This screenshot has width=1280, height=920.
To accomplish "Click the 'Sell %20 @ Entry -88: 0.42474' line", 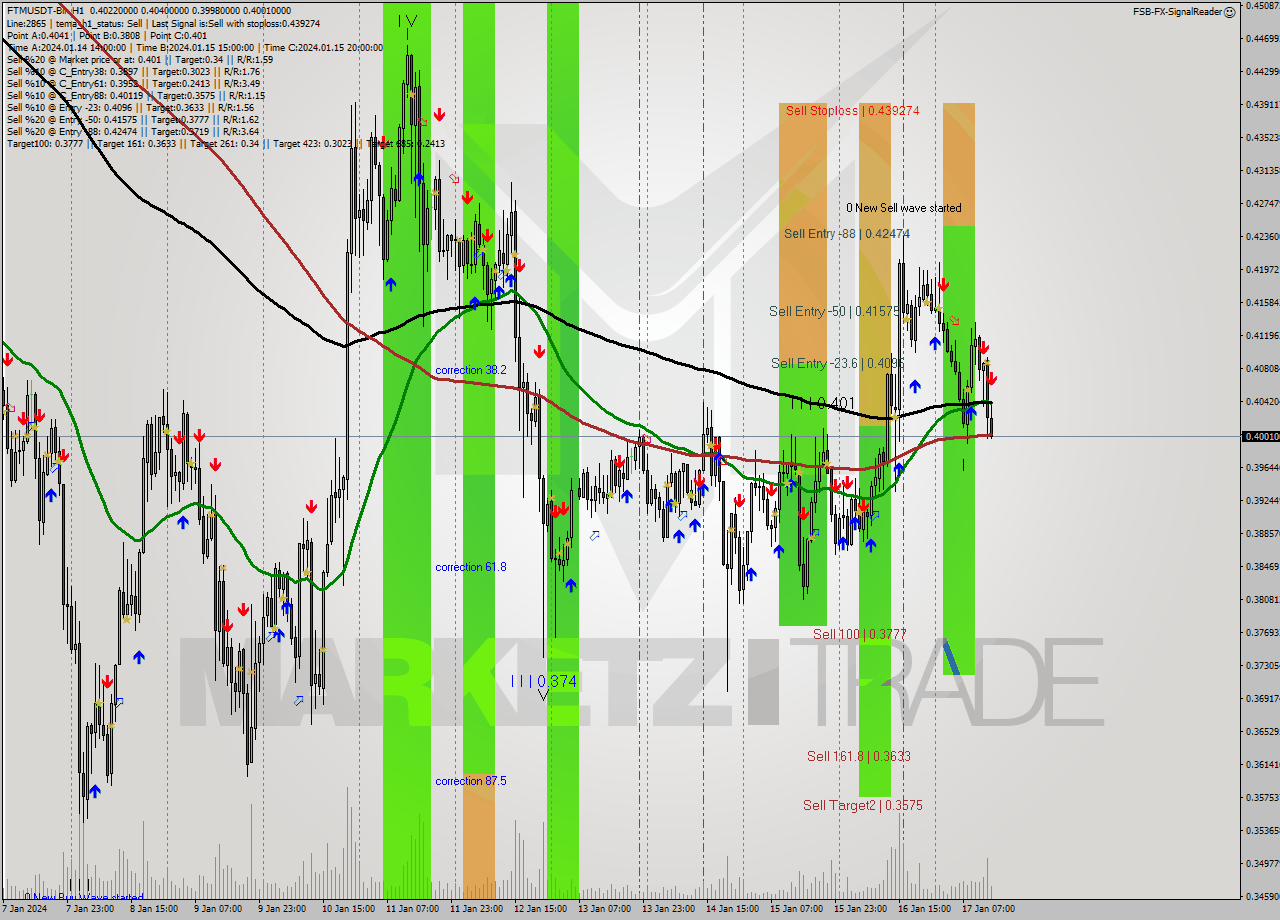I will click(133, 131).
